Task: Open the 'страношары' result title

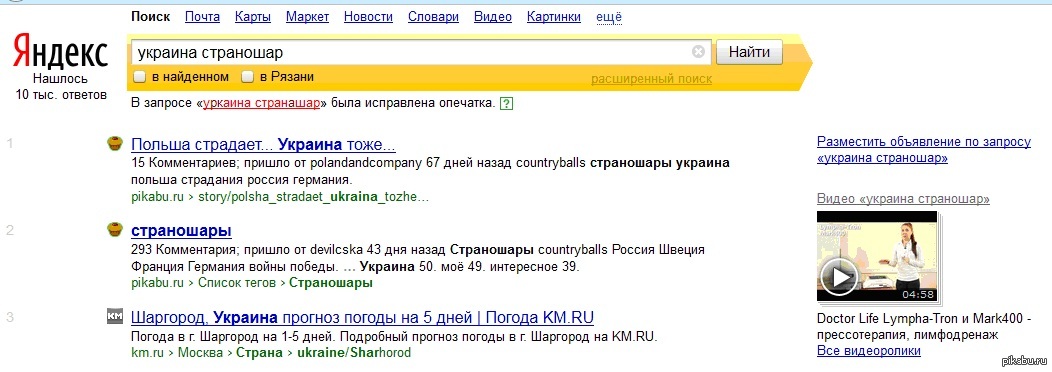Action: [x=181, y=231]
